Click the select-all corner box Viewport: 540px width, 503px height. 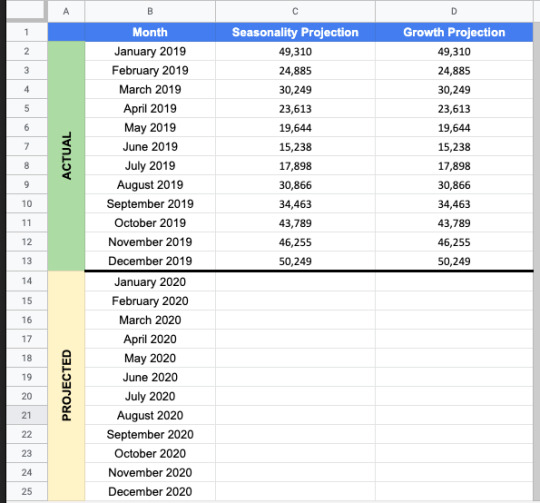click(x=26, y=10)
